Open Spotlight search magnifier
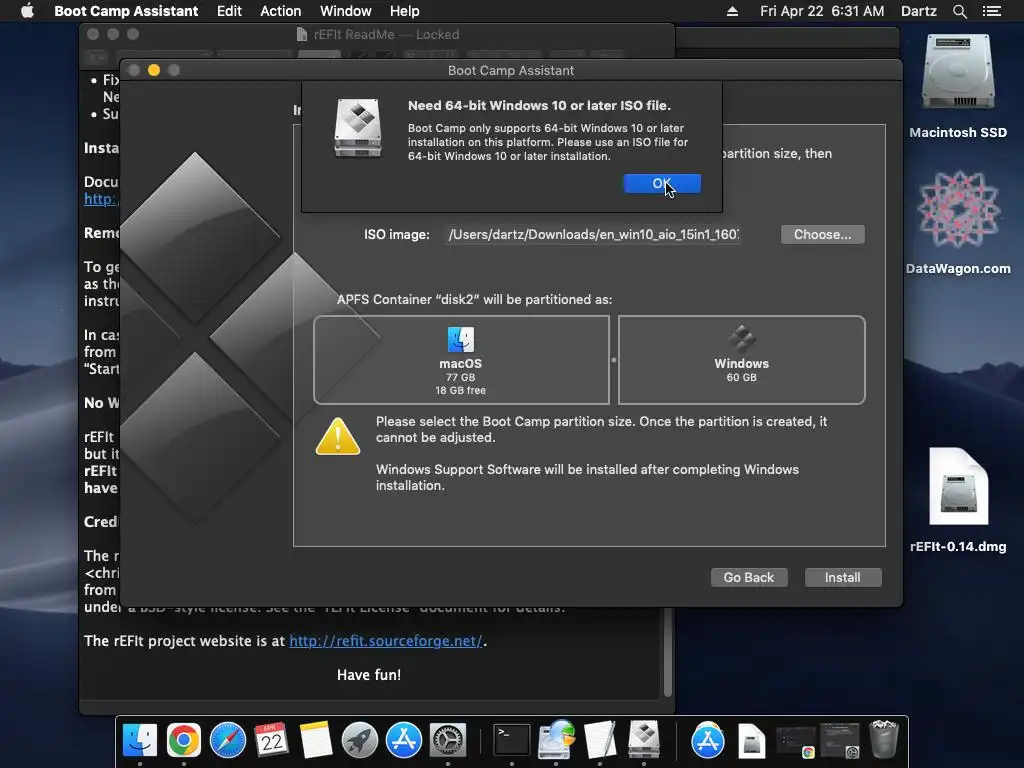 [960, 11]
